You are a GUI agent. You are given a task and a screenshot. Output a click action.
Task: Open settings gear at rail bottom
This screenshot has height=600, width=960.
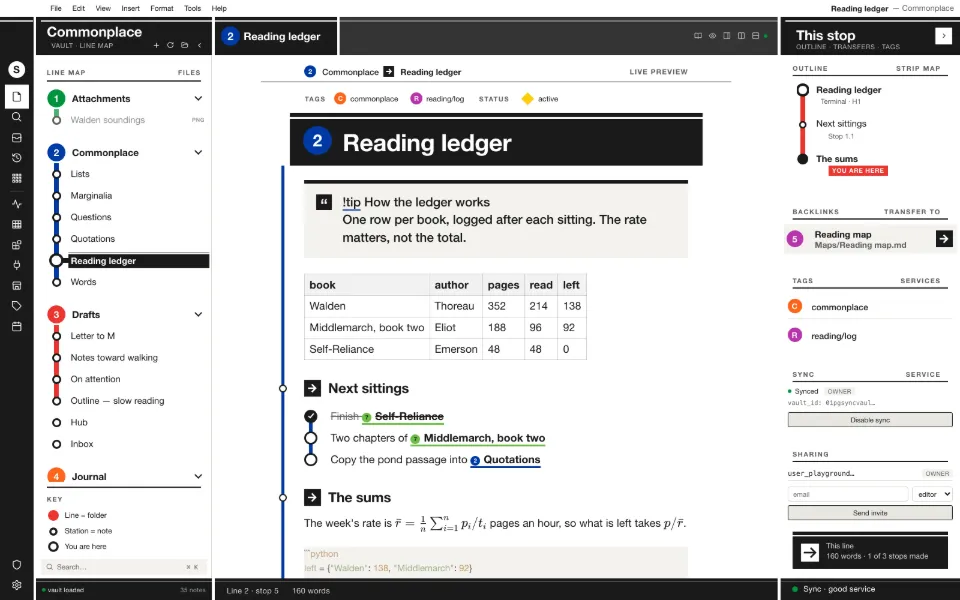point(17,585)
